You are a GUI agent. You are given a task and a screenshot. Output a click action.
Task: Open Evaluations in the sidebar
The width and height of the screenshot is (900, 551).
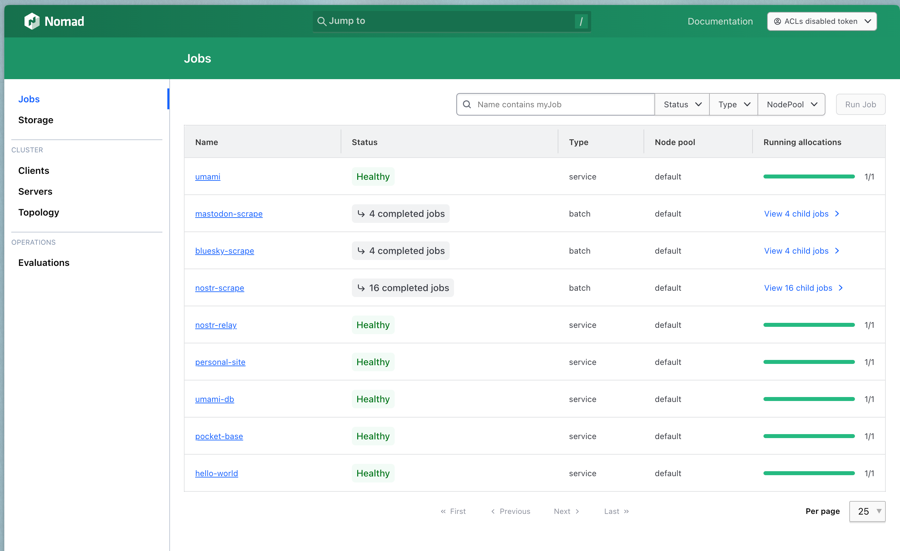[x=44, y=263]
